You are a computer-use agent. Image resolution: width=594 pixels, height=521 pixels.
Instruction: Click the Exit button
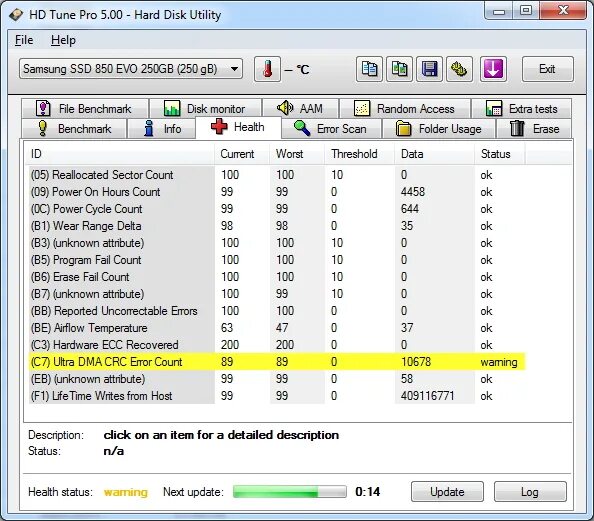coord(547,69)
